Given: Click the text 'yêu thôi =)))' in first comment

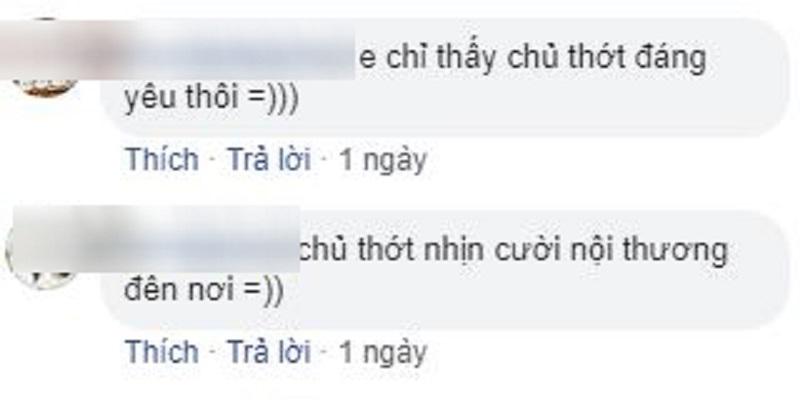Looking at the screenshot, I should coord(211,99).
